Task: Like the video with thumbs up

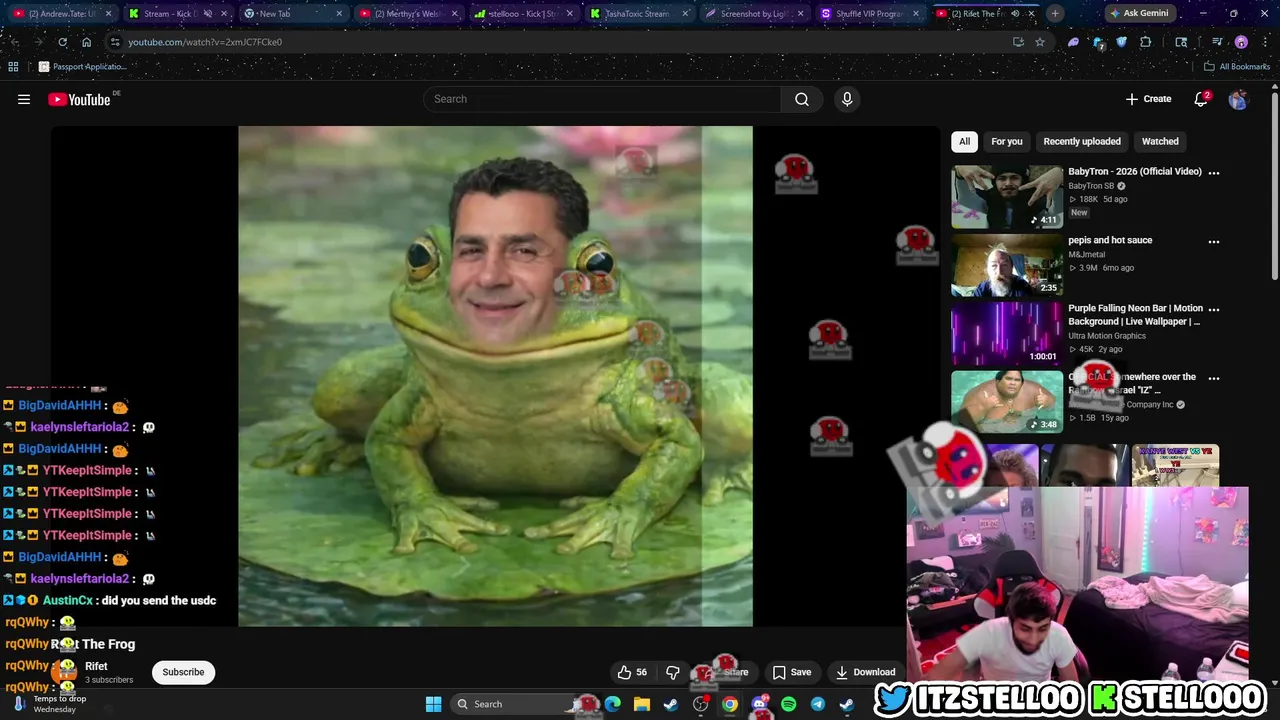Action: (632, 672)
